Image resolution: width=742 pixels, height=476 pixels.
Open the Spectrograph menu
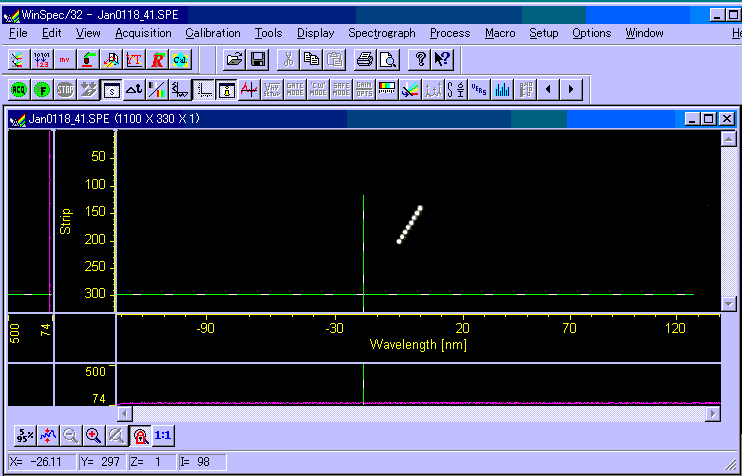coord(382,33)
